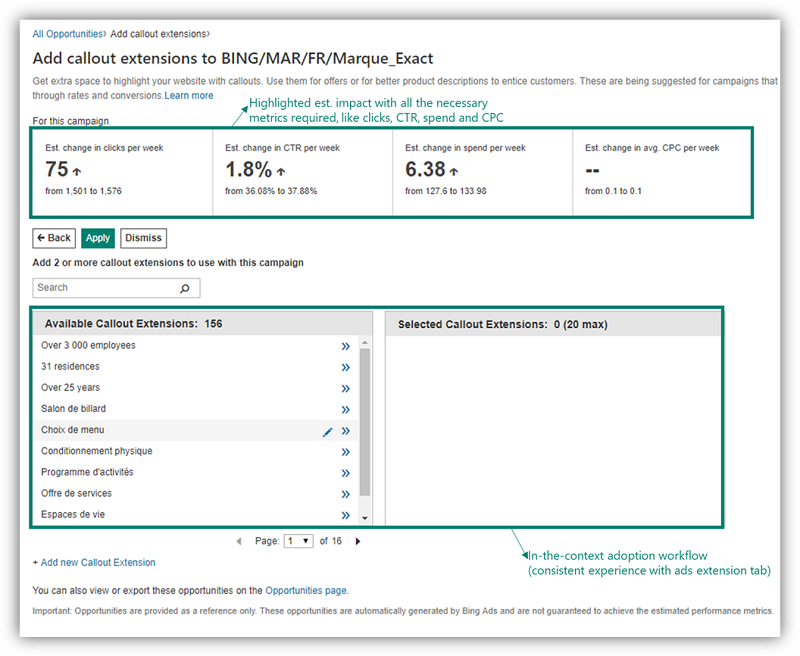Add 'Offre de services' with its chevron icon
This screenshot has width=800, height=656.
coord(345,494)
